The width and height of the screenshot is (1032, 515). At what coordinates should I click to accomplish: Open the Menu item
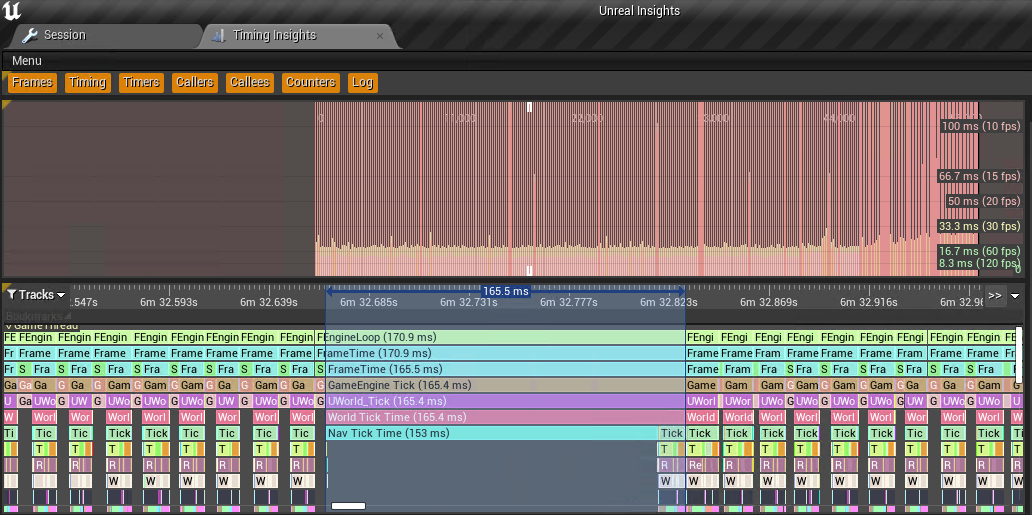click(27, 61)
